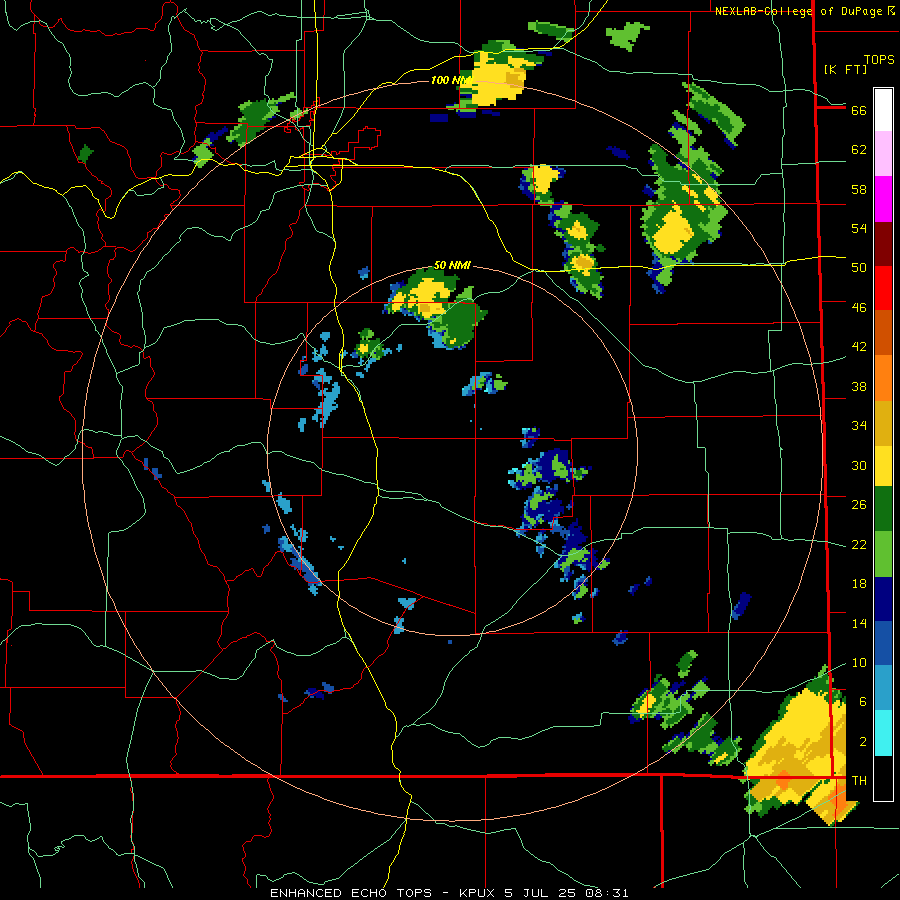This screenshot has height=900, width=900.
Task: Click the "14" scale label
Action: pos(859,623)
